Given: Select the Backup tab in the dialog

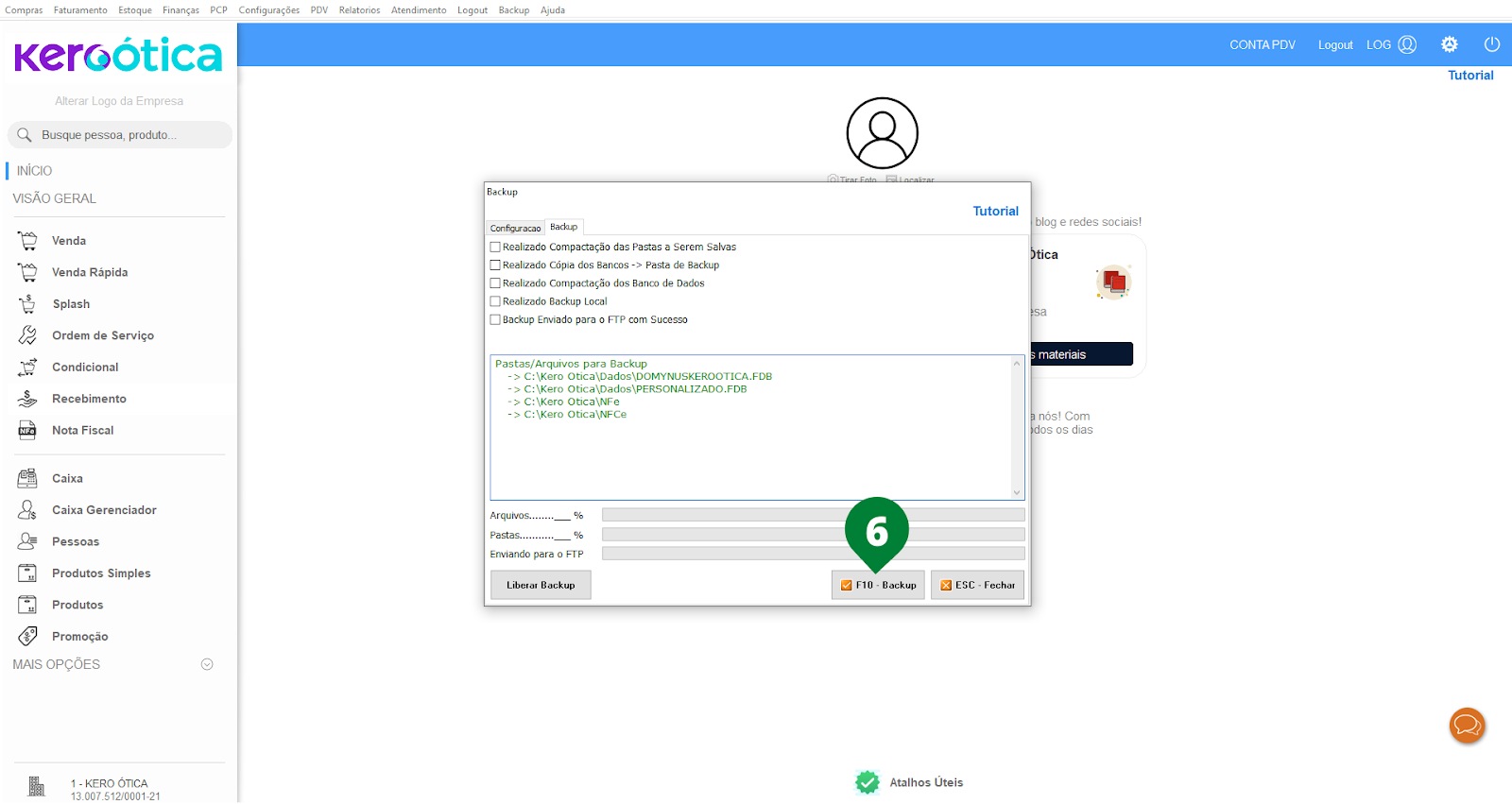Looking at the screenshot, I should tap(564, 227).
